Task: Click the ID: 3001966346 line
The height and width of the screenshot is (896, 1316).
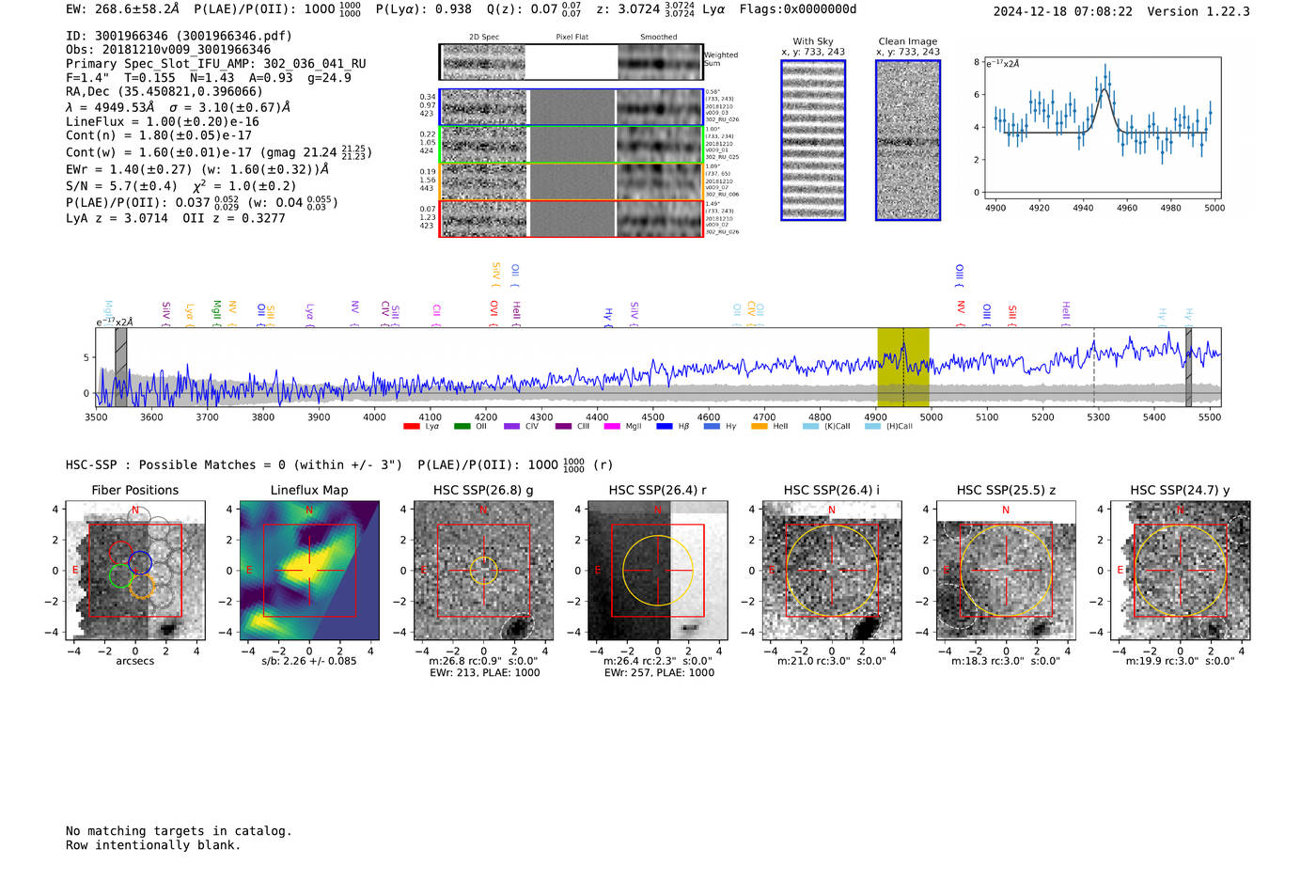Action: tap(179, 36)
